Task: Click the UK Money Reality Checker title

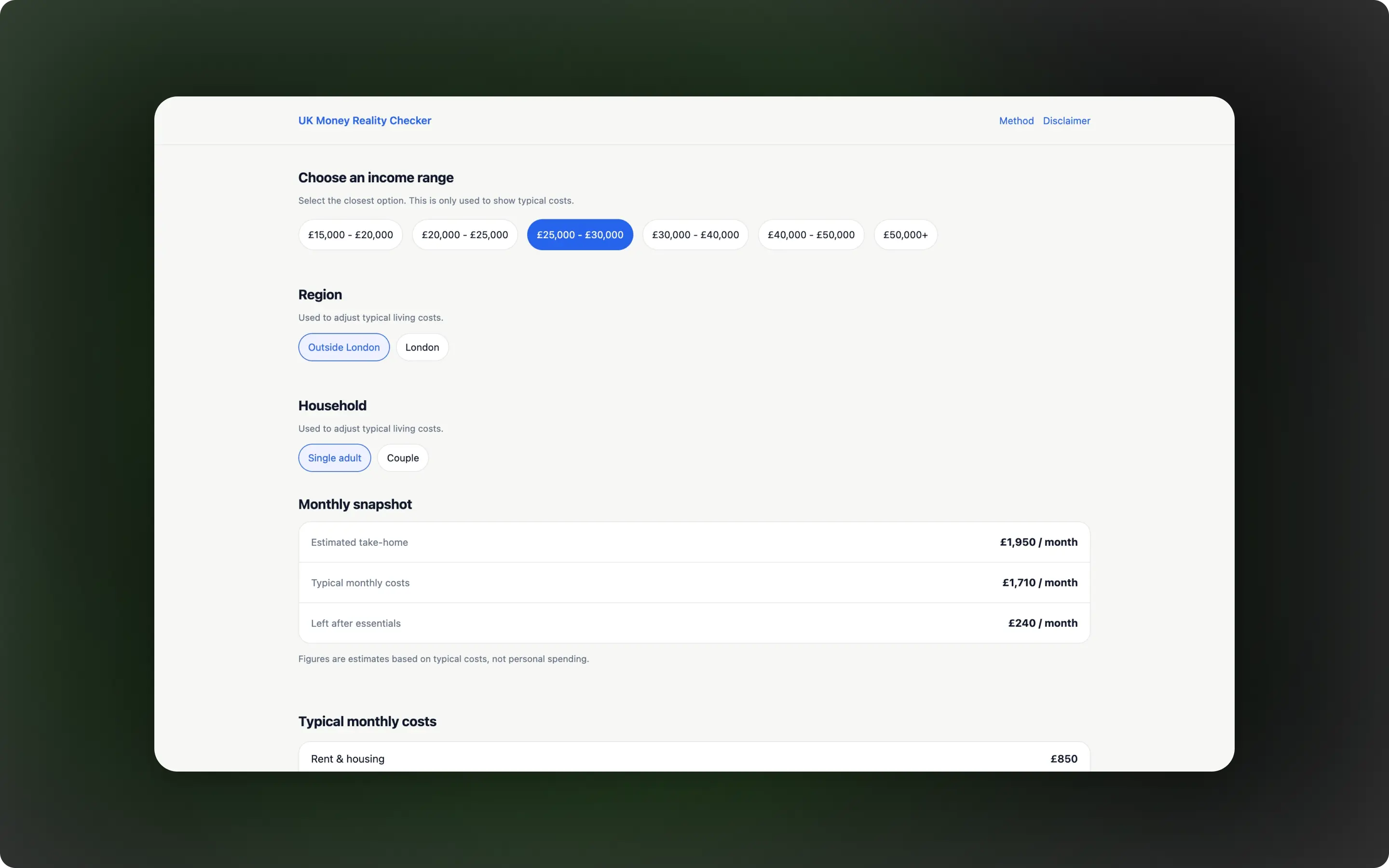Action: click(x=365, y=120)
